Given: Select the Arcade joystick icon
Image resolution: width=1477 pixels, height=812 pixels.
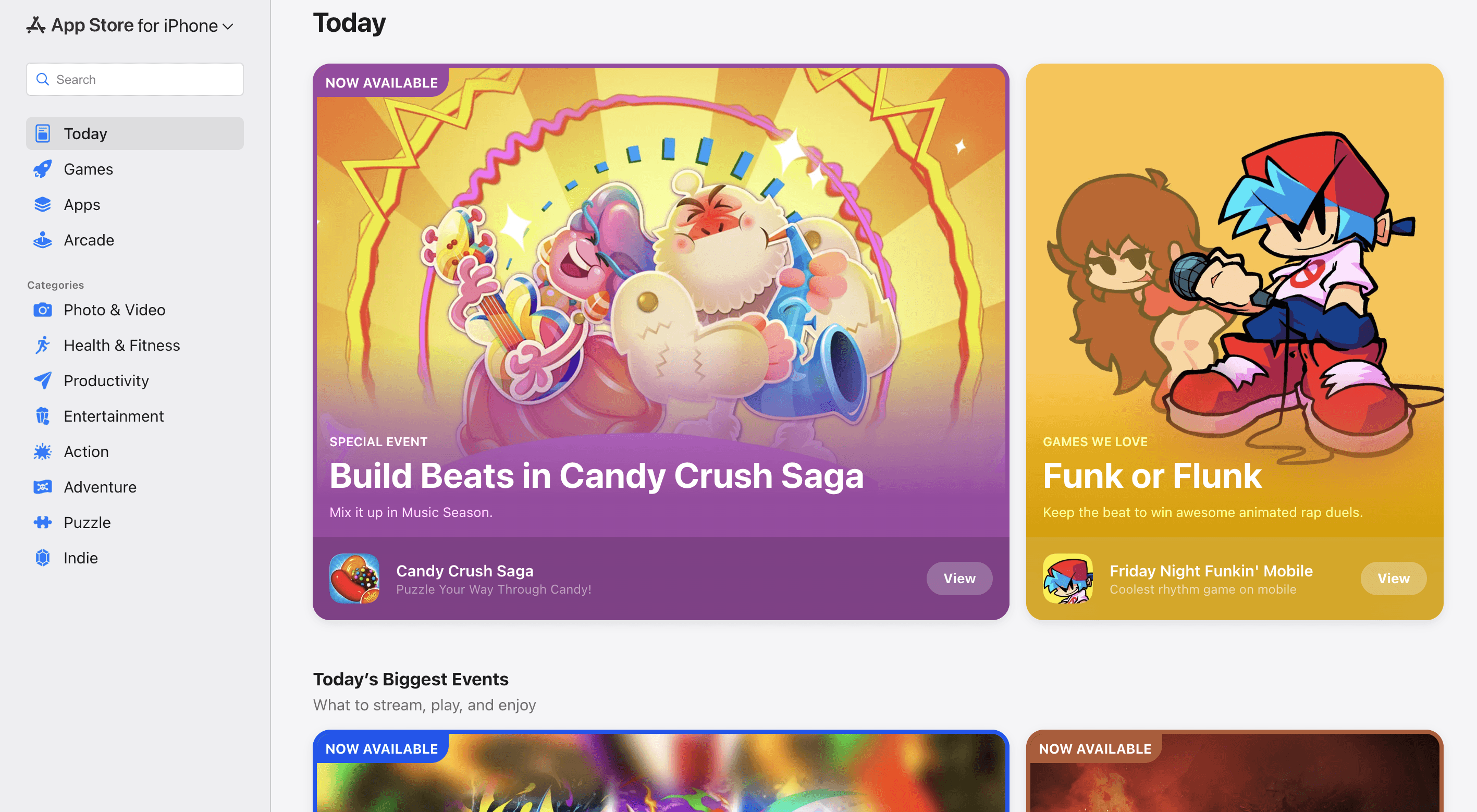Looking at the screenshot, I should [42, 240].
